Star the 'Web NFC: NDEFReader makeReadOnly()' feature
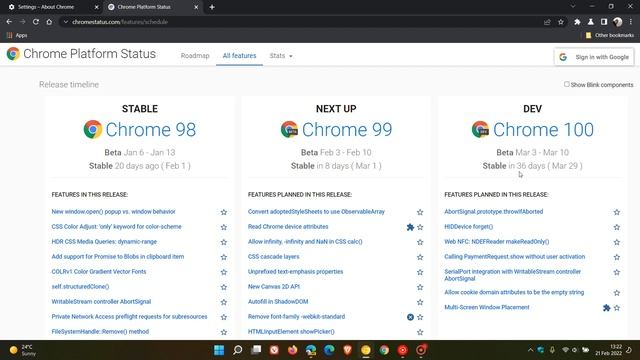 [617, 242]
